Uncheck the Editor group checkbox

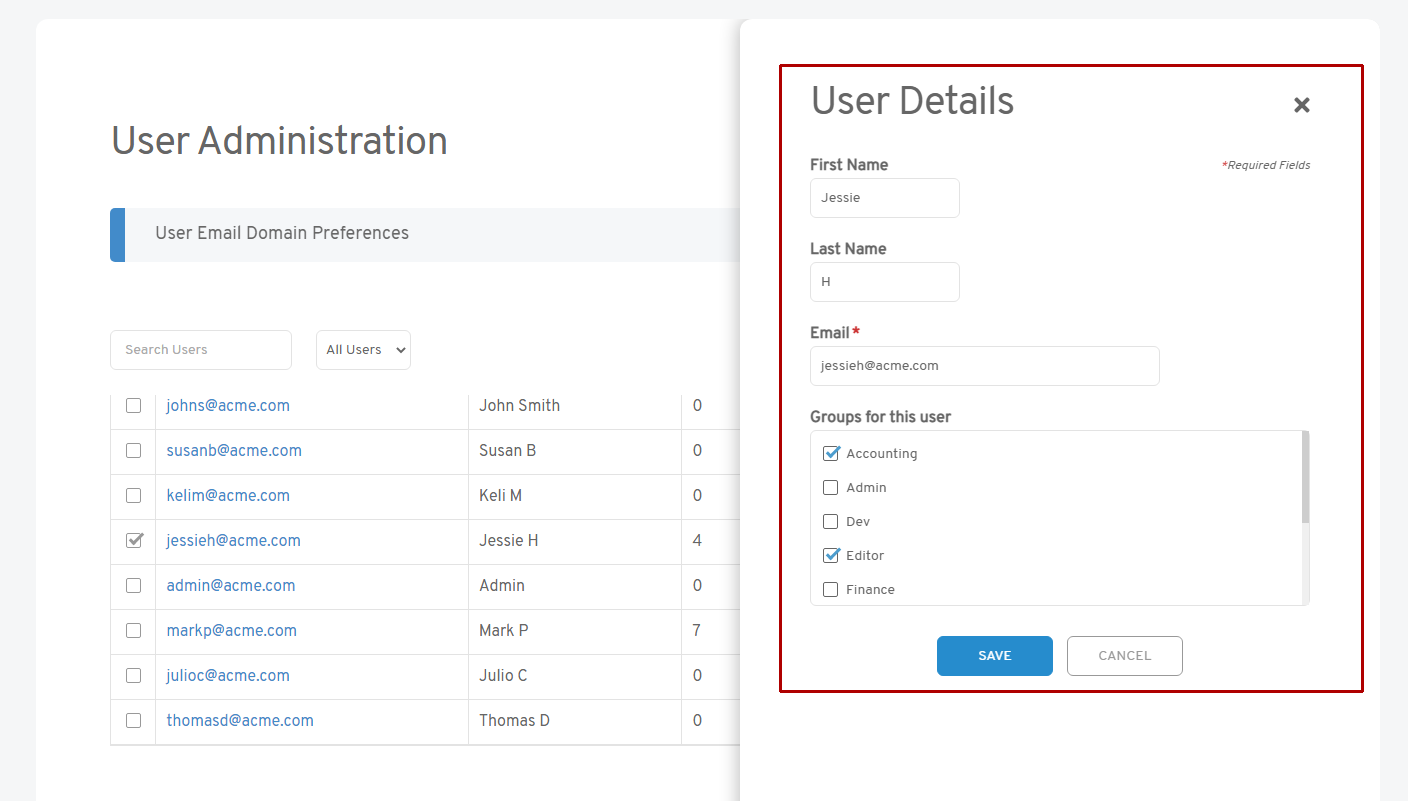pyautogui.click(x=830, y=556)
